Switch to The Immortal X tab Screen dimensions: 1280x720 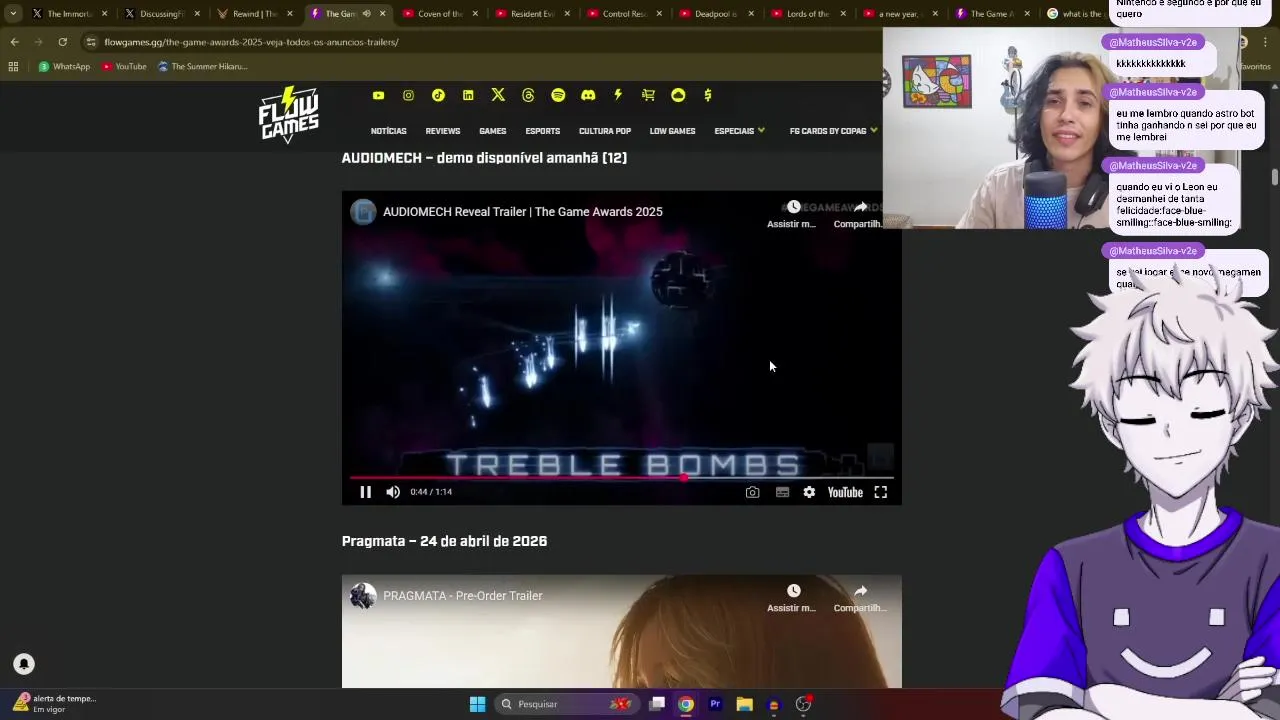pyautogui.click(x=69, y=14)
